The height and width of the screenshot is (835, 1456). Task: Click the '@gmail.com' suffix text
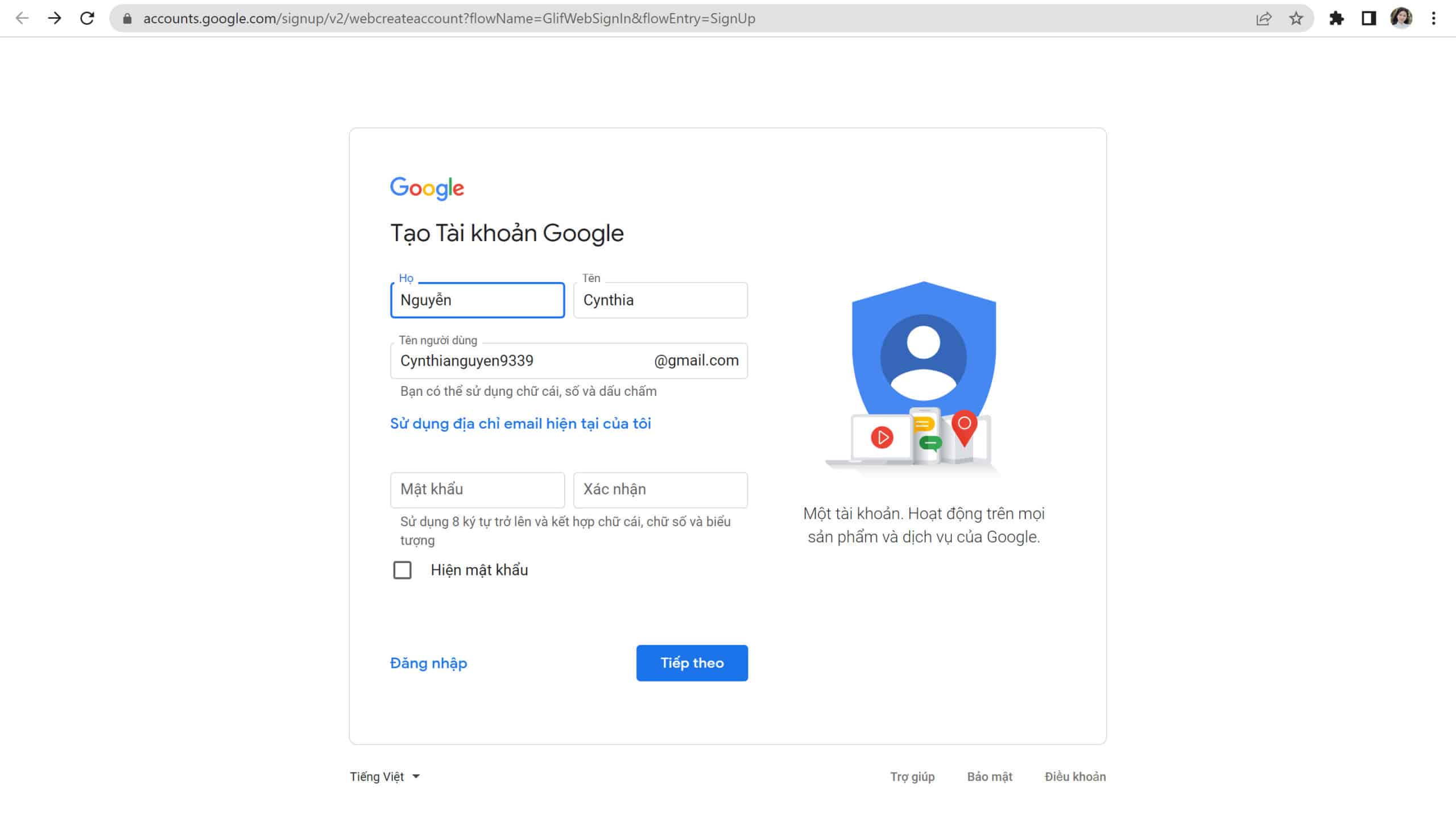[696, 361]
